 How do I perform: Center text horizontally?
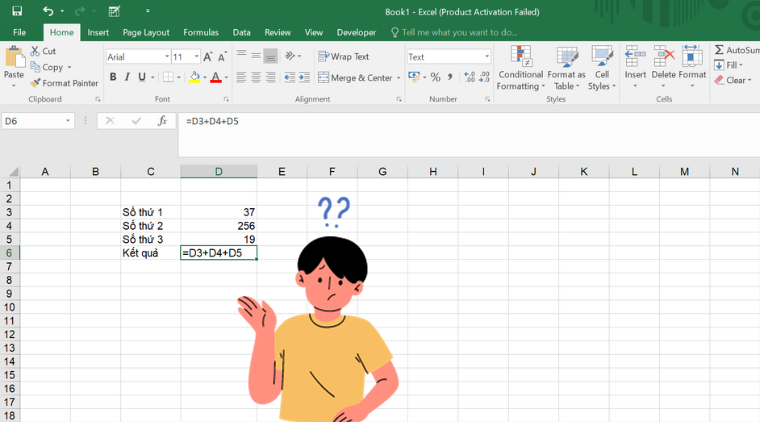[256, 77]
